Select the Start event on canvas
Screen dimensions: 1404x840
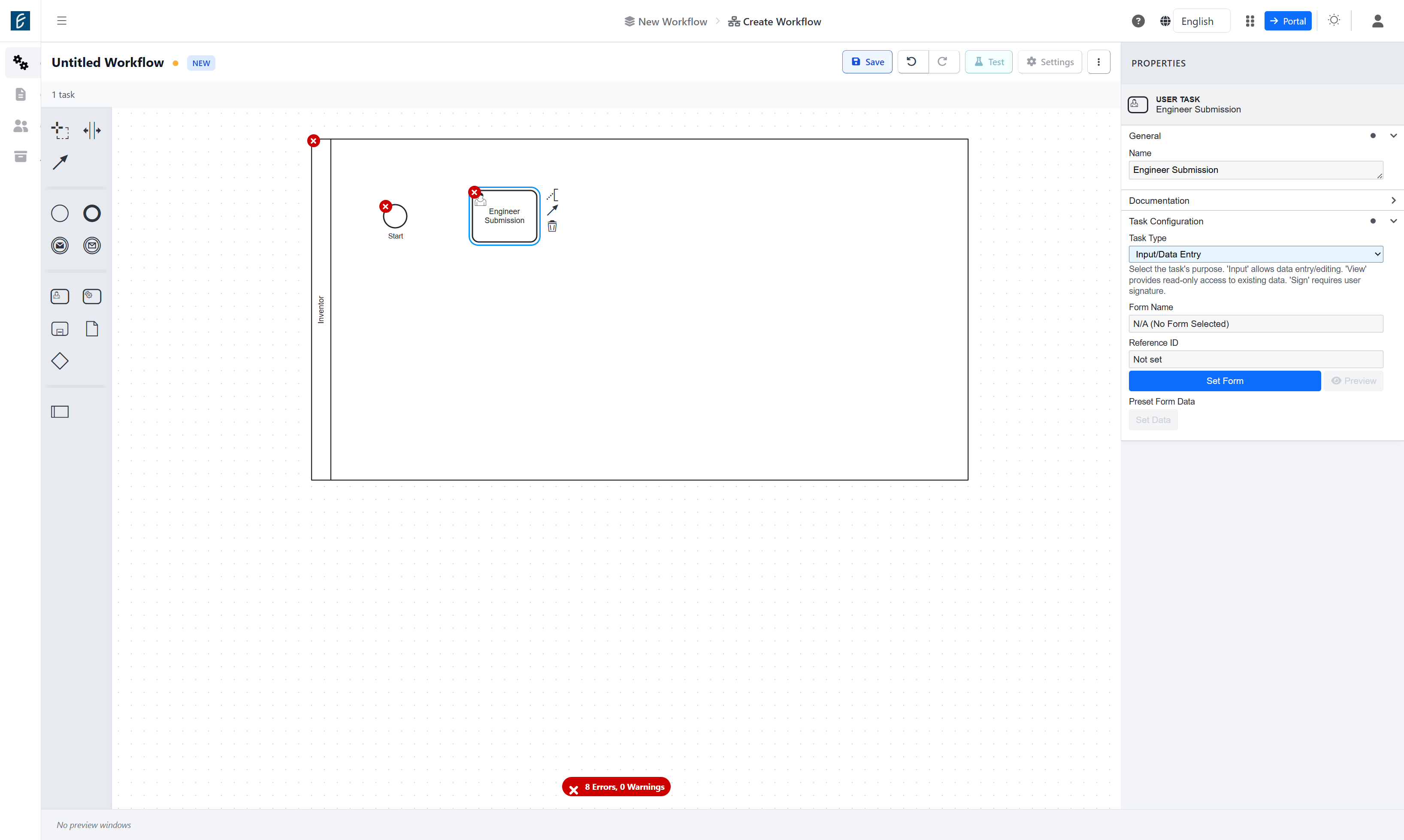(395, 216)
